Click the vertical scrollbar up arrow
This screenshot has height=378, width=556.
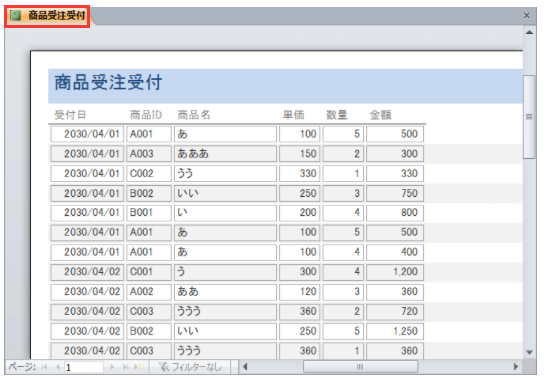tap(529, 32)
